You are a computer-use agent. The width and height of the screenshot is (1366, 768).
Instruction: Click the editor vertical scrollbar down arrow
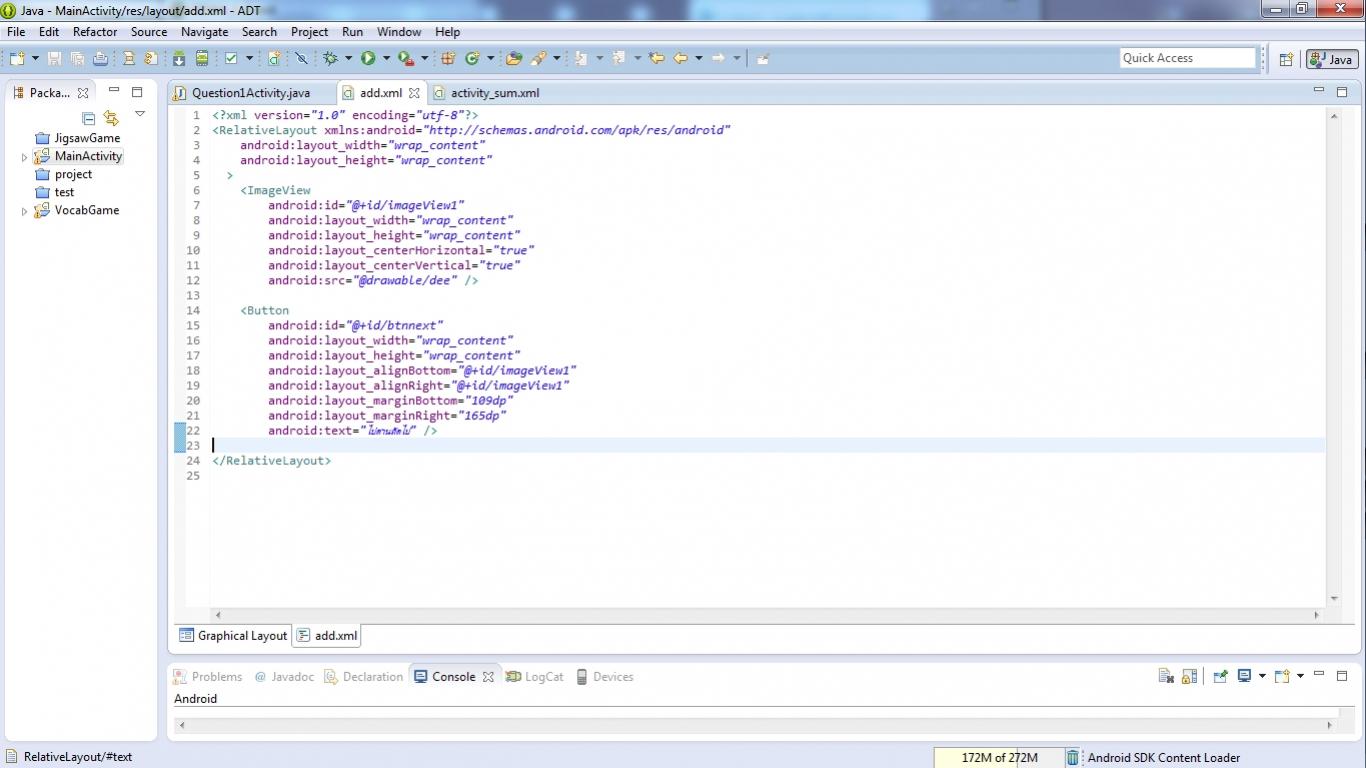pos(1334,598)
